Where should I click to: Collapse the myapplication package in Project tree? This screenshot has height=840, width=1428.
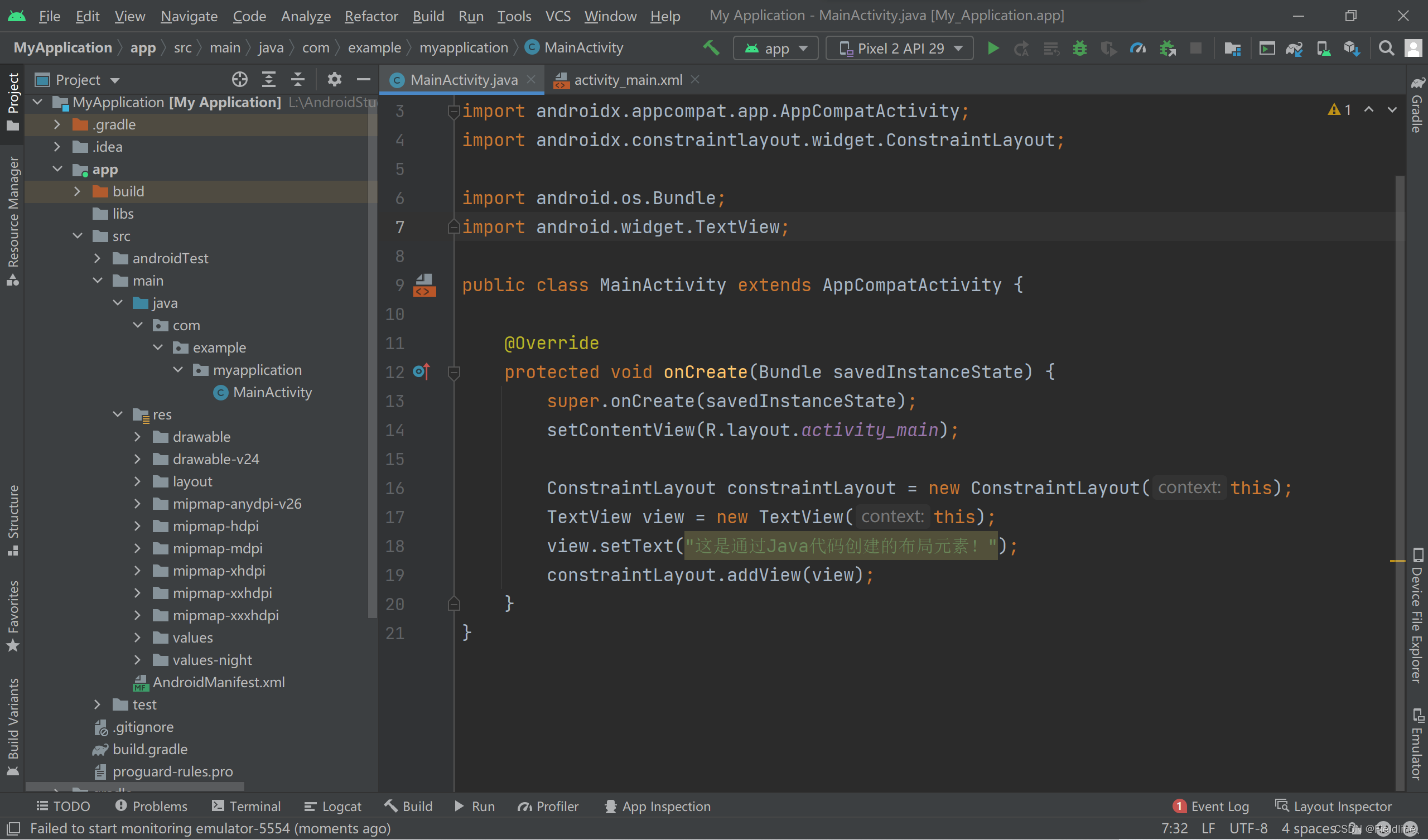pos(178,370)
